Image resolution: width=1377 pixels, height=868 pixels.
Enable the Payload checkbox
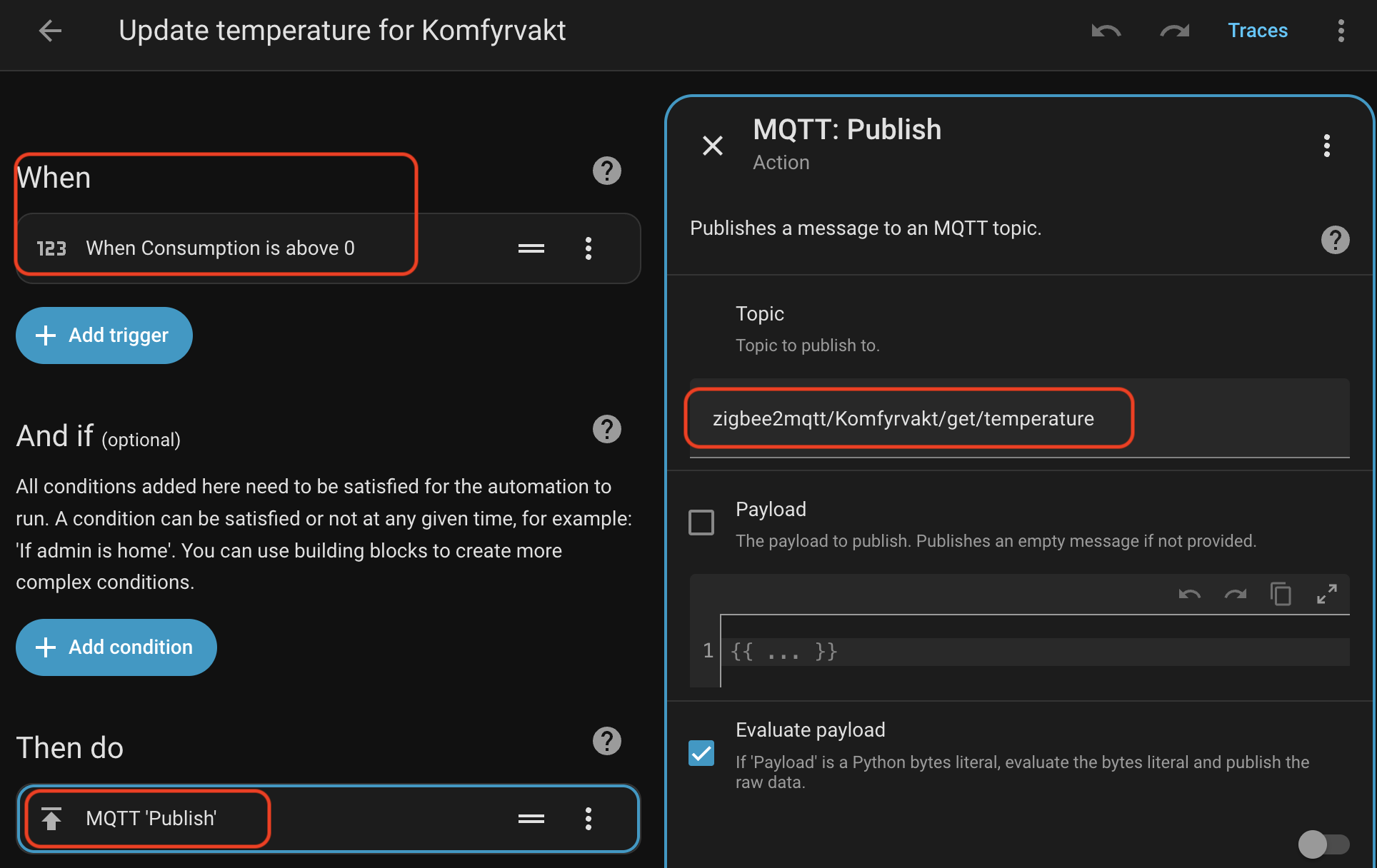click(x=701, y=522)
